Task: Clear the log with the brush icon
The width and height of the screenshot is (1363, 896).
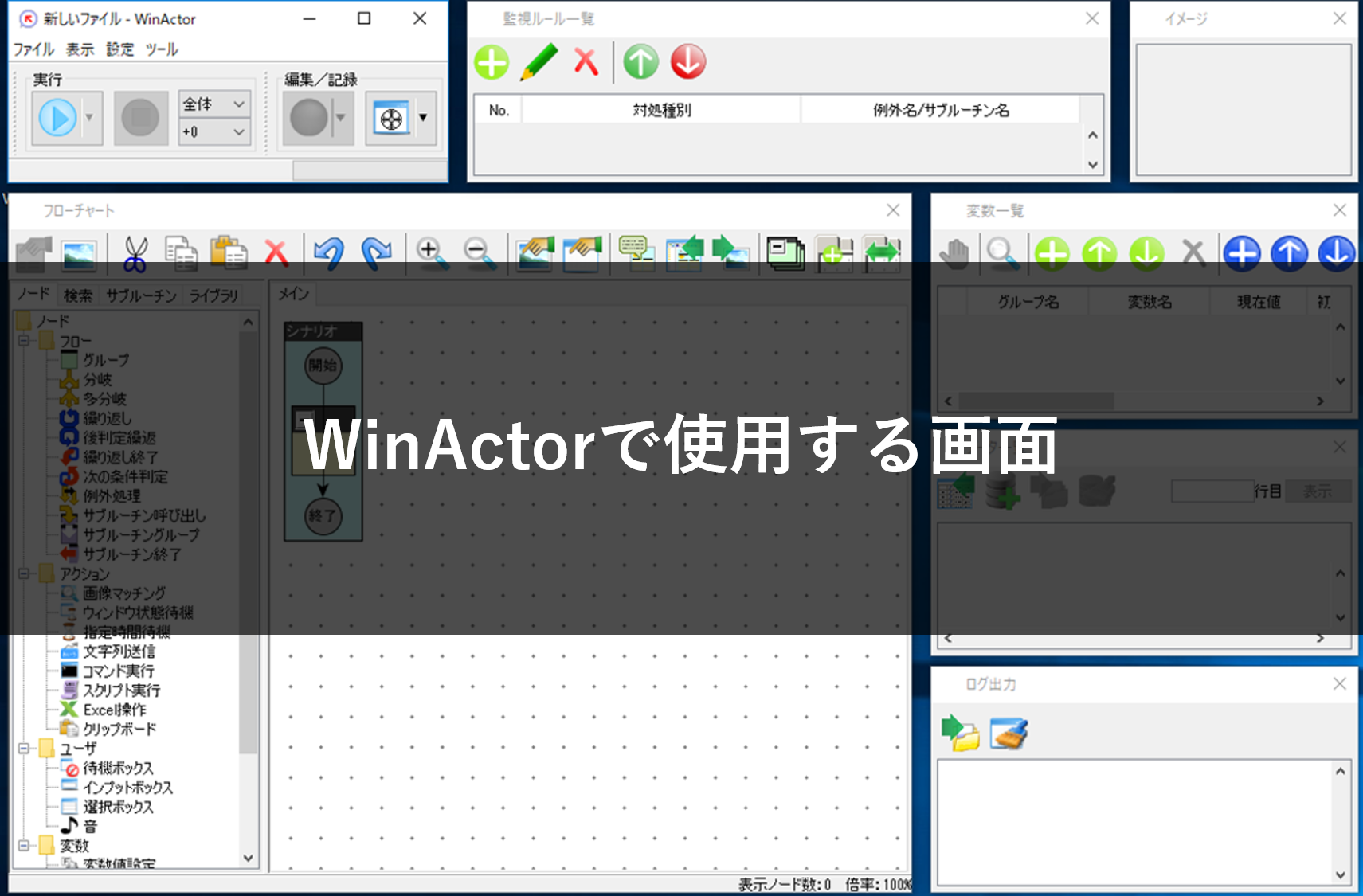Action: tap(1009, 733)
